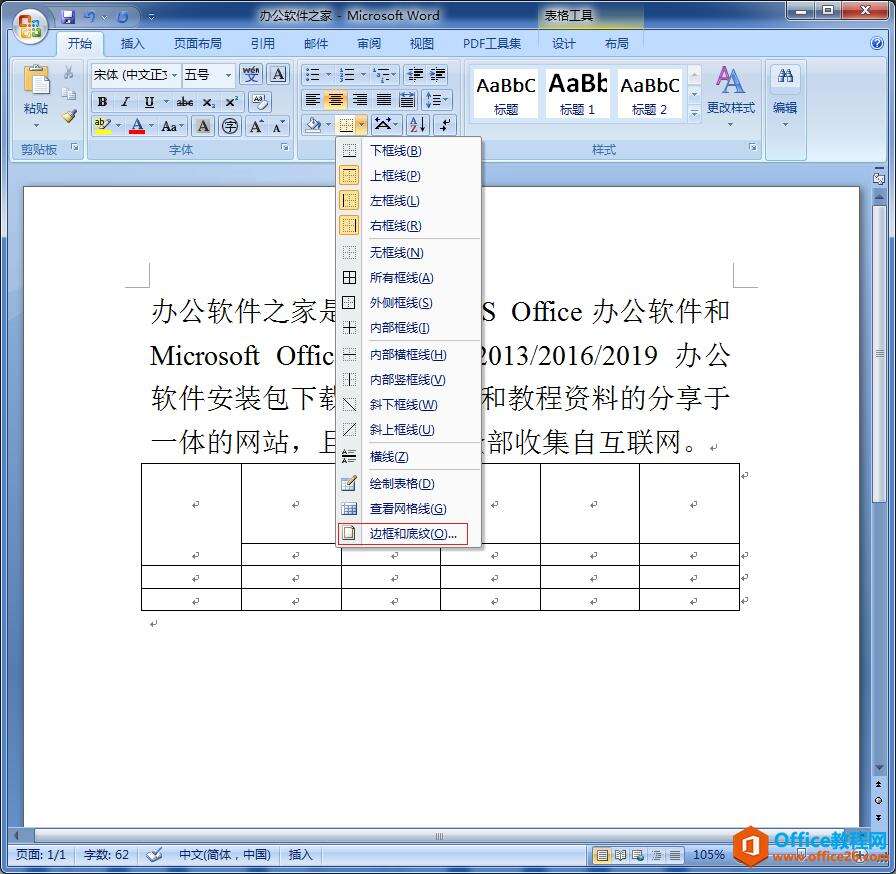
Task: Click the Cut scissors icon
Action: point(69,73)
